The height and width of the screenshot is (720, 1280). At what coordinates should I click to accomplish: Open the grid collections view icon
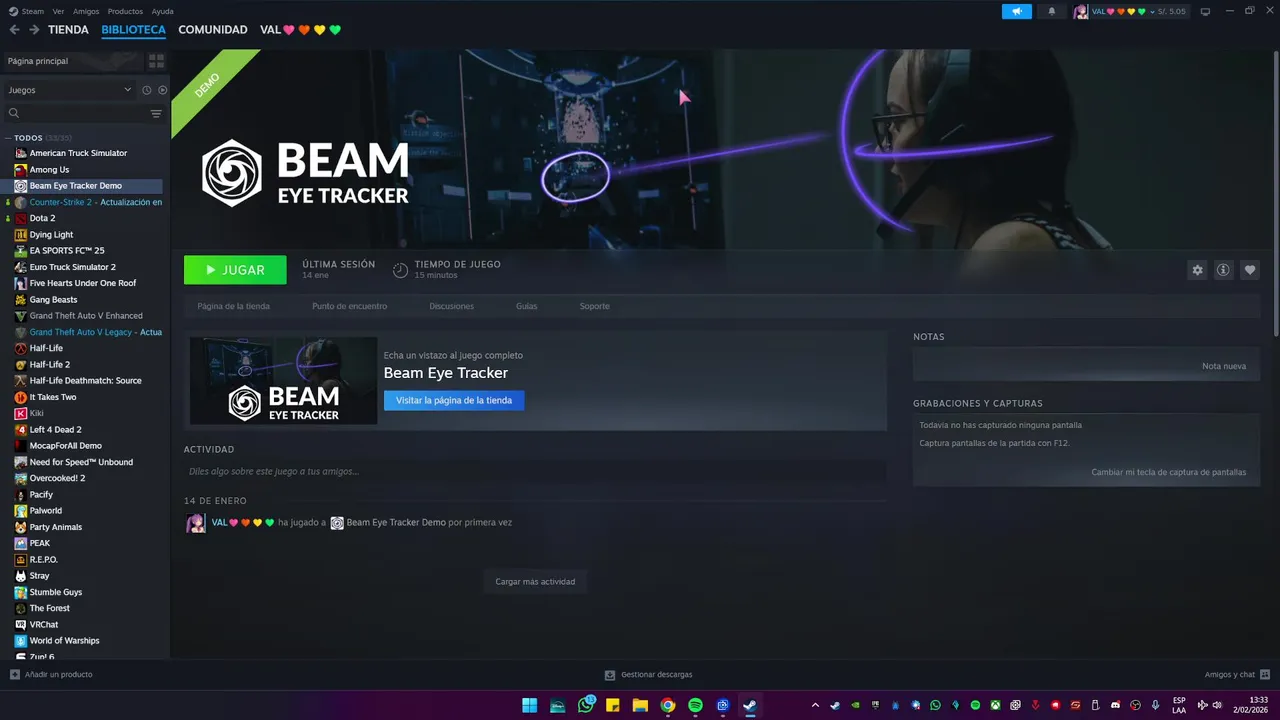(x=156, y=61)
